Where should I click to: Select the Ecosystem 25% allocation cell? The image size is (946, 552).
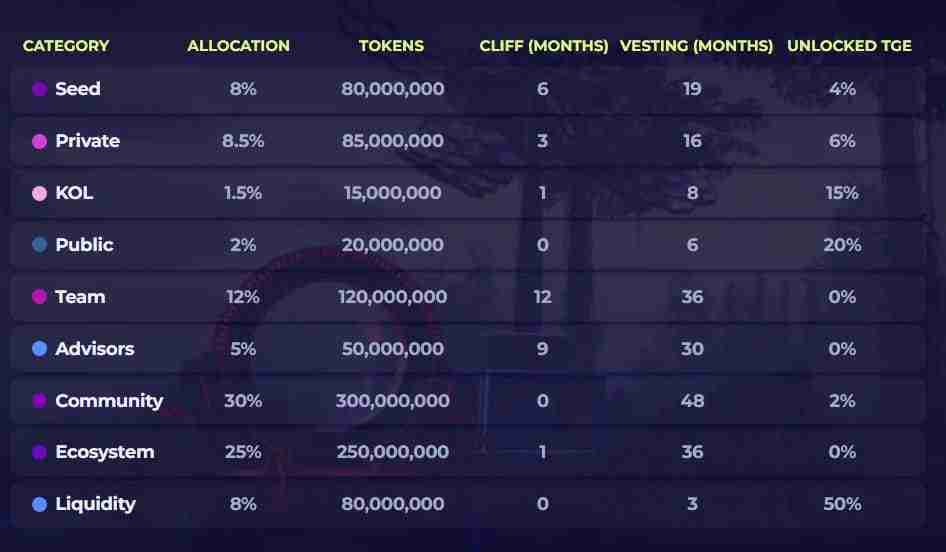243,452
